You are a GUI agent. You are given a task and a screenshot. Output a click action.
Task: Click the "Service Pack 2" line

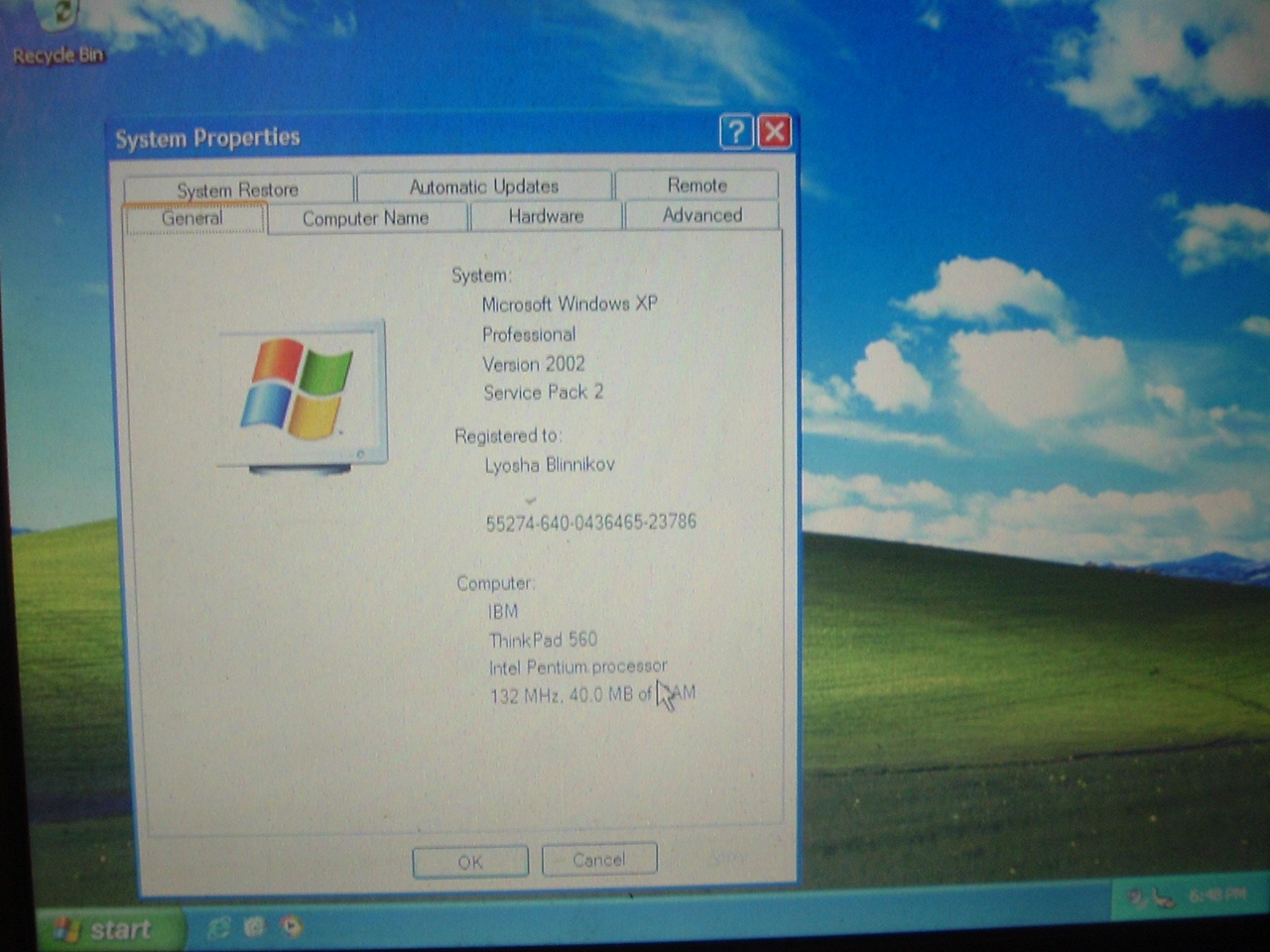point(544,393)
